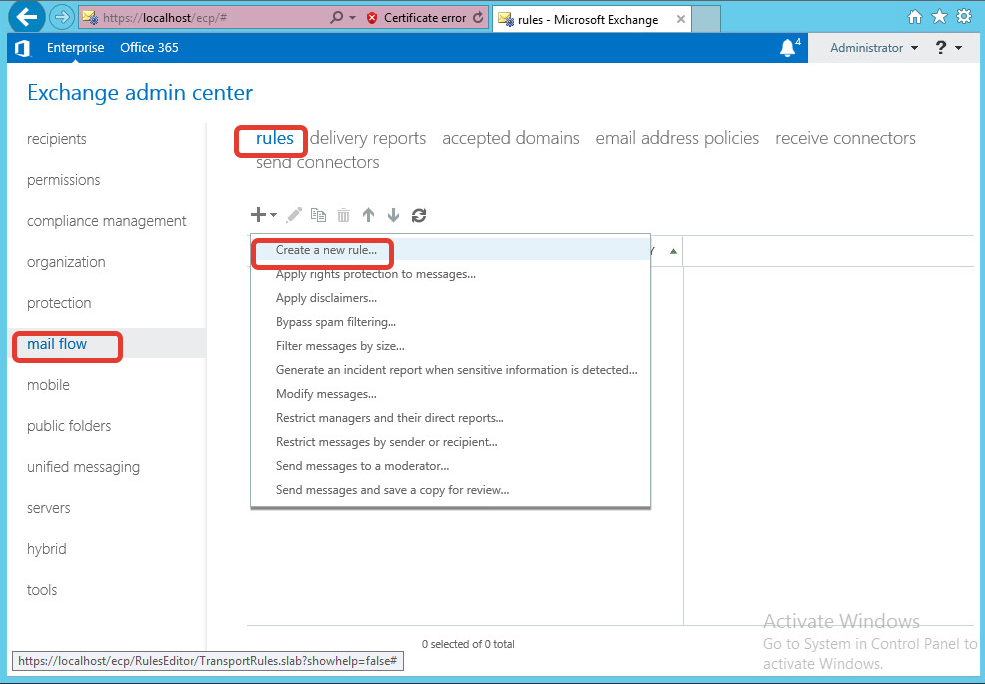Choose Apply rights protection to messages...
The image size is (985, 684).
pyautogui.click(x=376, y=274)
